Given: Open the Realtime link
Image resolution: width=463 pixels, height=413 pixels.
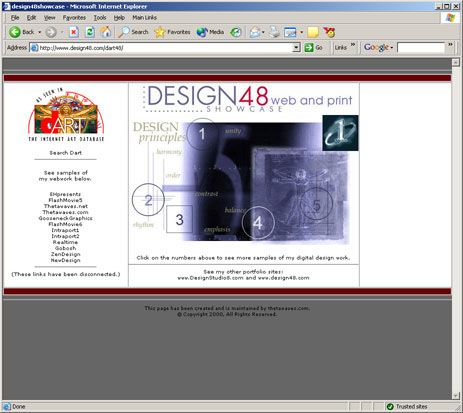Looking at the screenshot, I should point(65,242).
